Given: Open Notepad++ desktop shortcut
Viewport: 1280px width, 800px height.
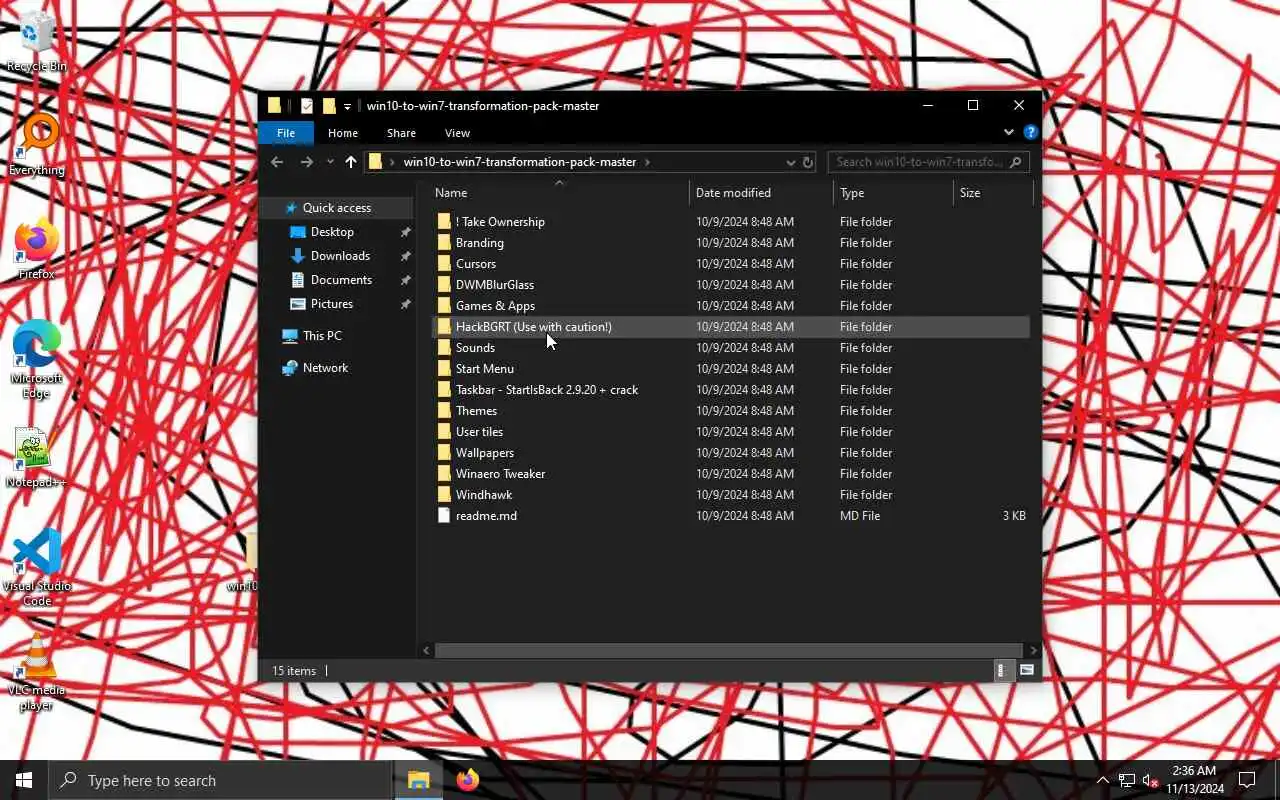Looking at the screenshot, I should pos(37,456).
